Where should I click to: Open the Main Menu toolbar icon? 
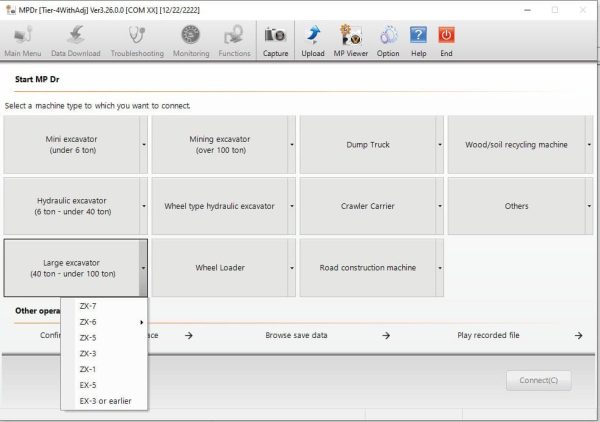[23, 41]
